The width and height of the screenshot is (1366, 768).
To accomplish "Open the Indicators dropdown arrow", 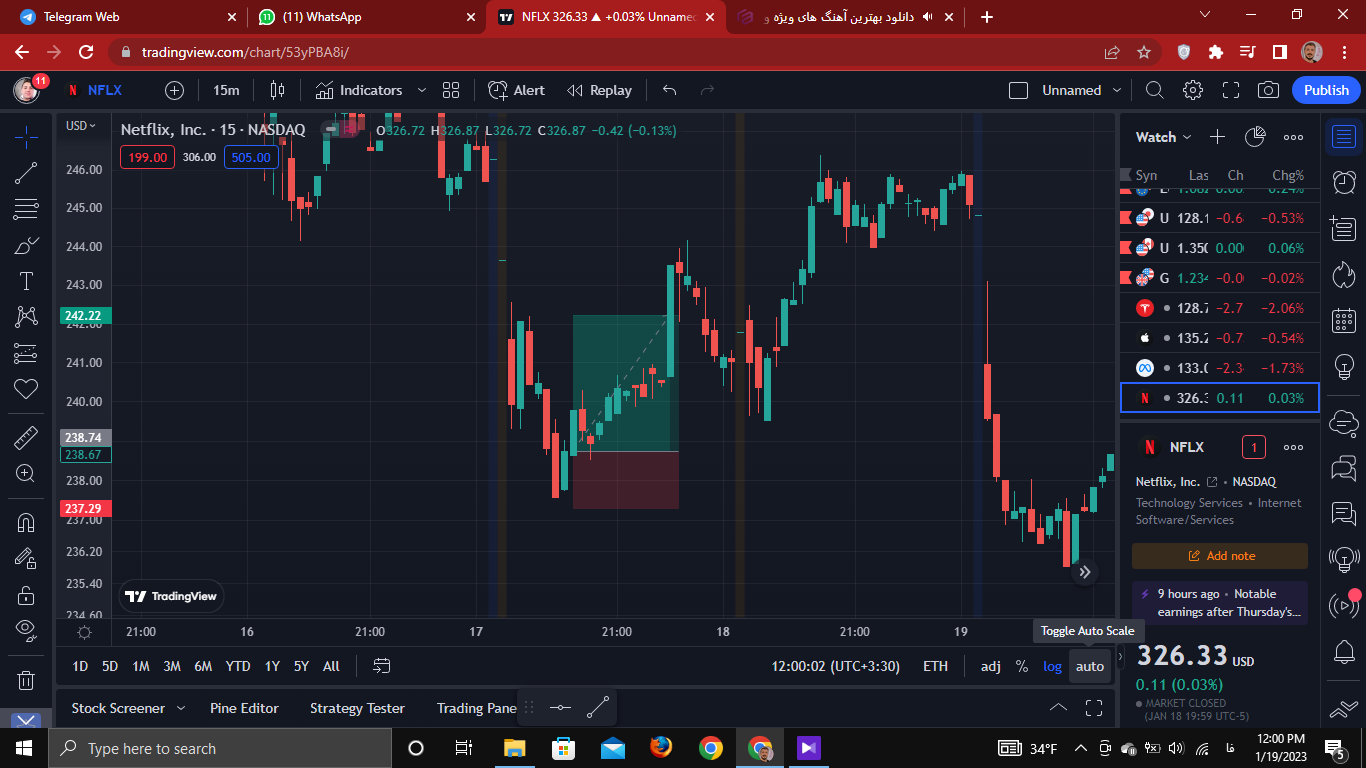I will (421, 90).
